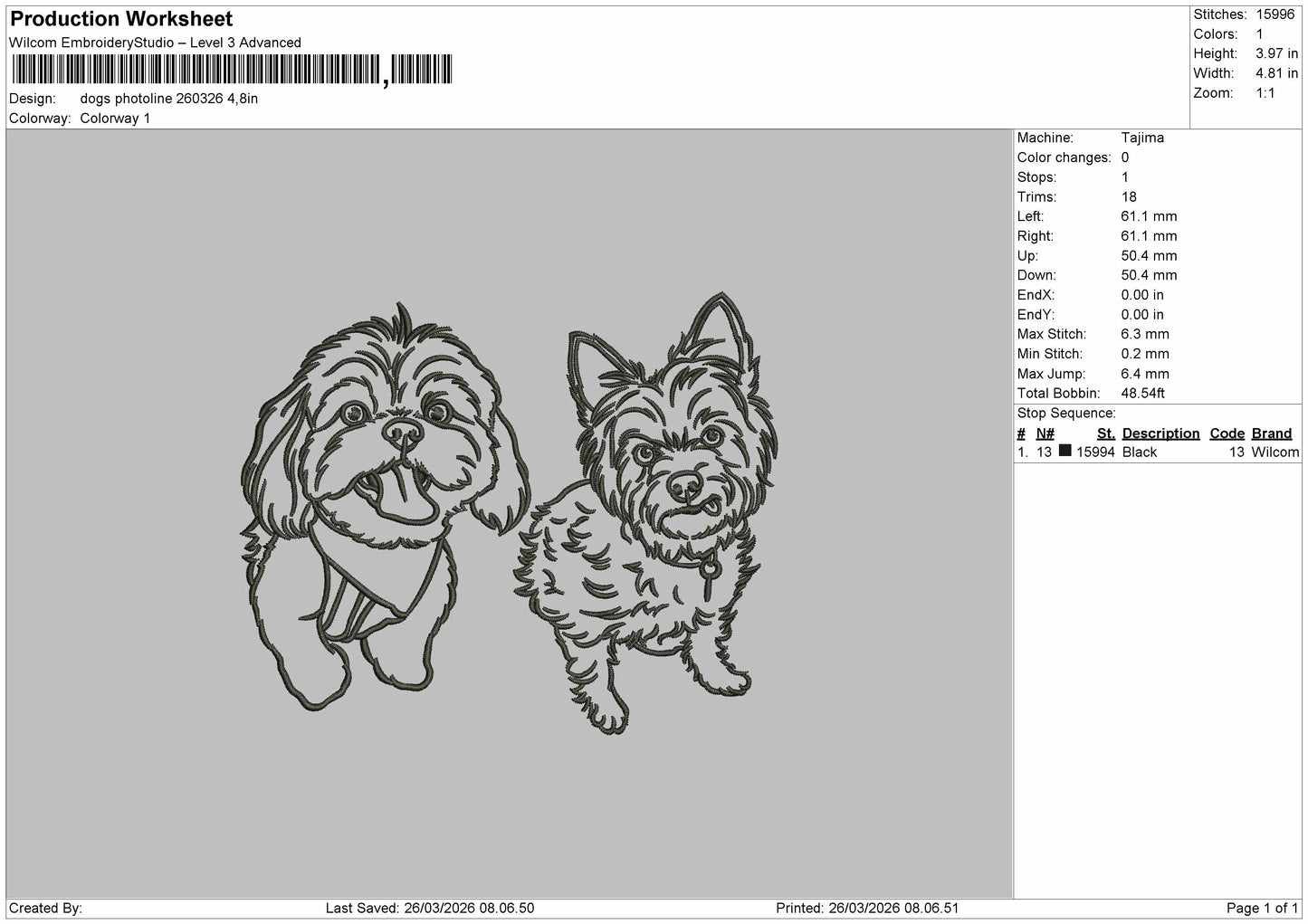This screenshot has height=924, width=1308.
Task: Select the Stitches count 15996
Action: pyautogui.click(x=1275, y=14)
